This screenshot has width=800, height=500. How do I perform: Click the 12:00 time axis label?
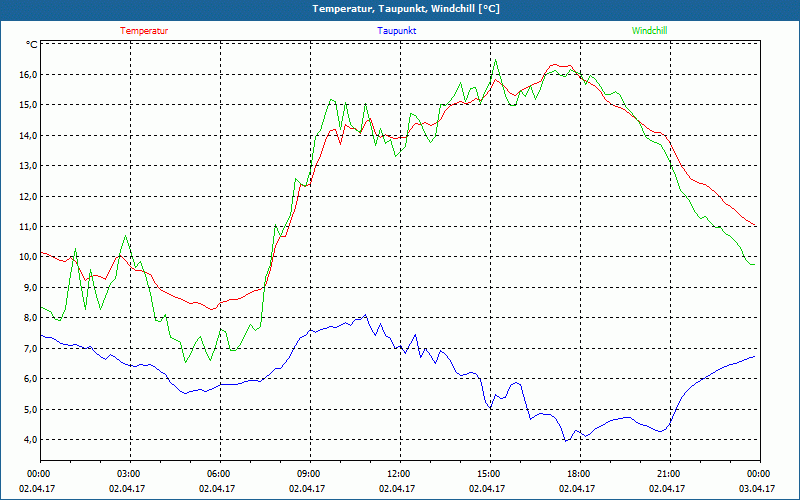point(399,474)
